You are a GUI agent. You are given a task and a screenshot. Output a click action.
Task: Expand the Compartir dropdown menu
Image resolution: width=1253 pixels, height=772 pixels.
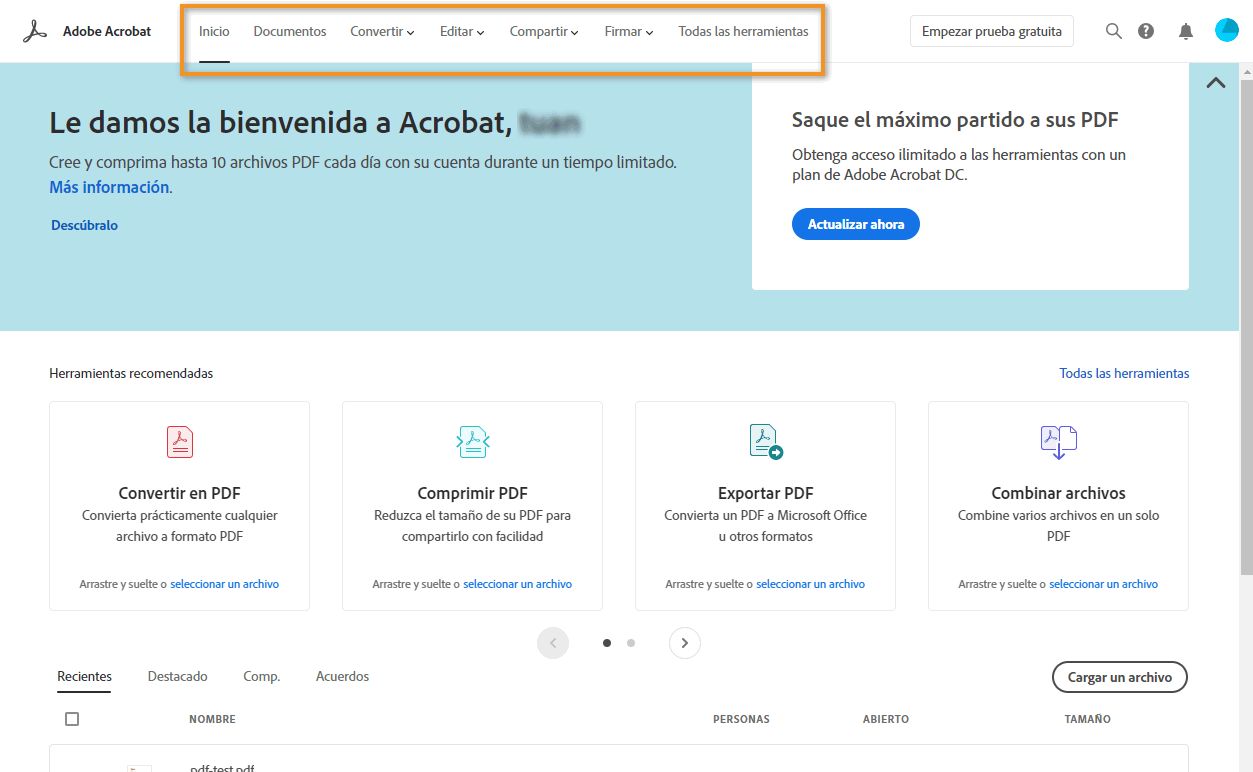coord(544,31)
